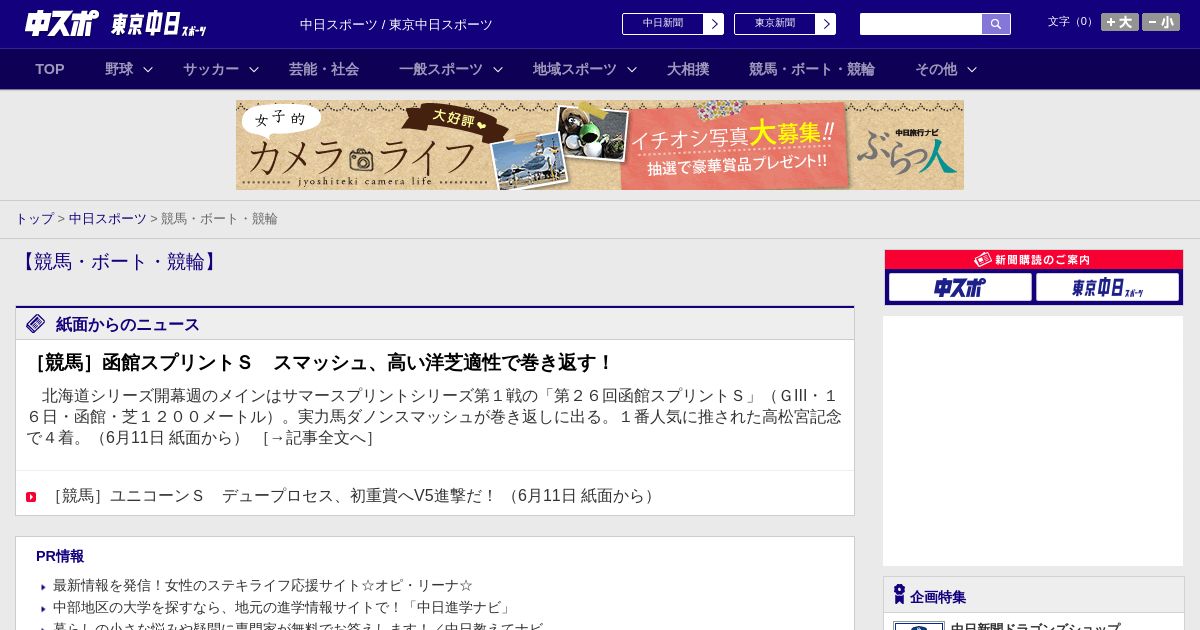Click the PR情報 heading

[x=60, y=556]
